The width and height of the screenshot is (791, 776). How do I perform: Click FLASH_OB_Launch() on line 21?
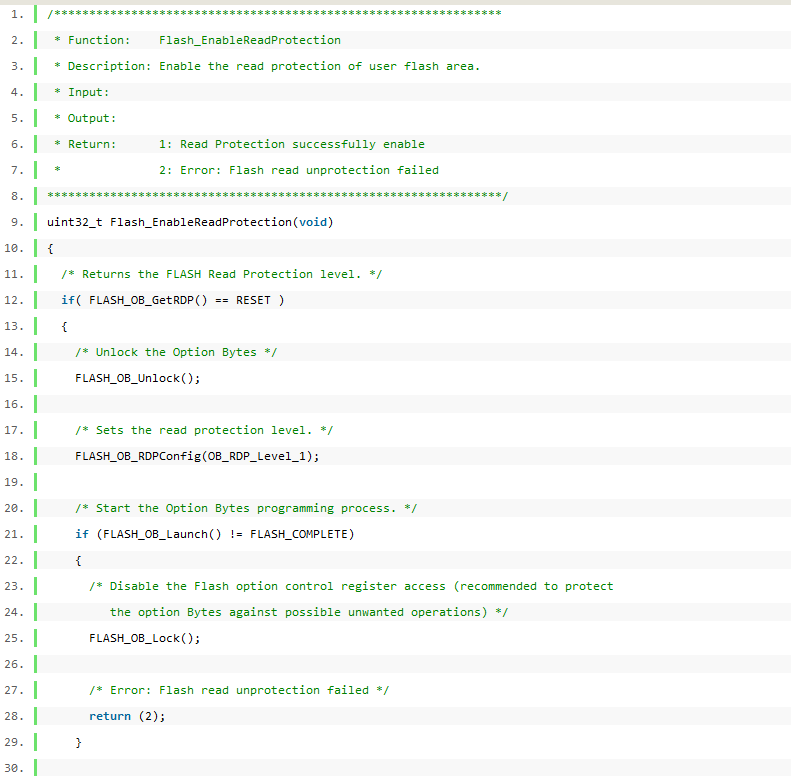point(162,534)
